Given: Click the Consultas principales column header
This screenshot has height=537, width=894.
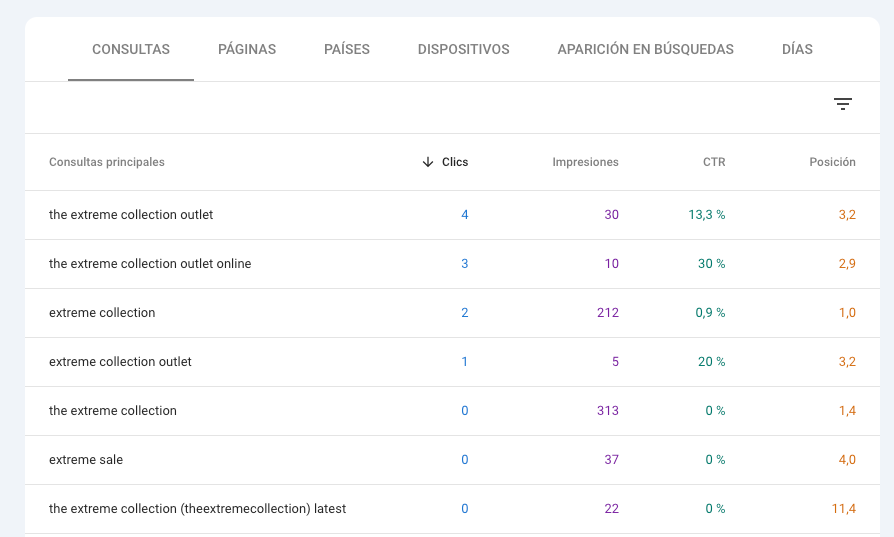Looking at the screenshot, I should tap(107, 162).
